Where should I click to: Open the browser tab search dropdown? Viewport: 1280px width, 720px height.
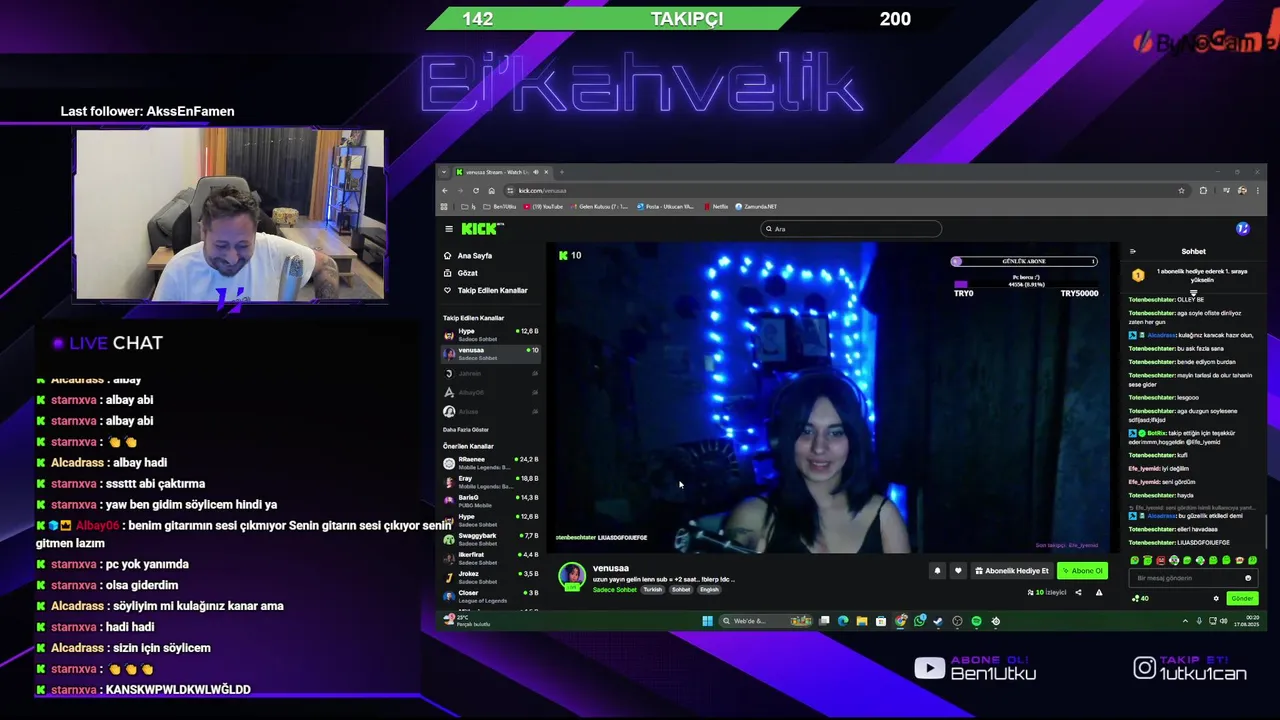(444, 172)
